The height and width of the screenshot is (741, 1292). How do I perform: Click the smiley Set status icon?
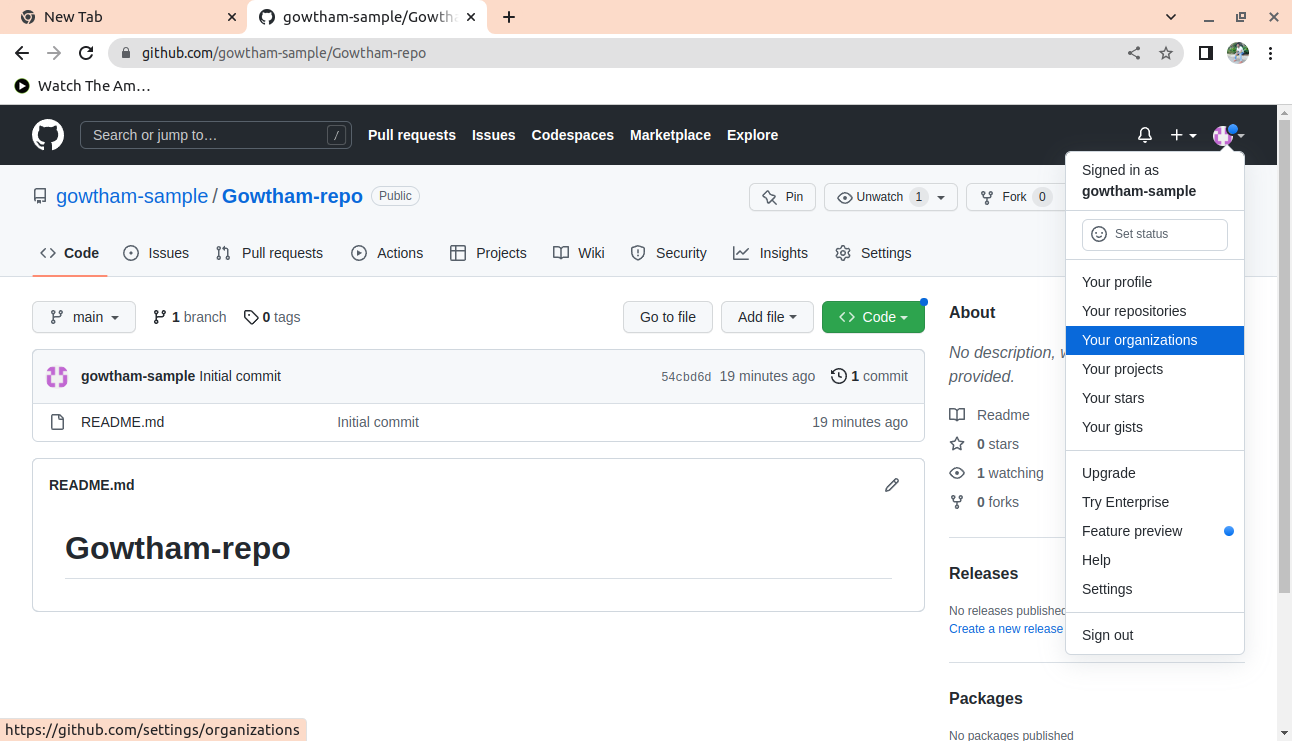1099,234
